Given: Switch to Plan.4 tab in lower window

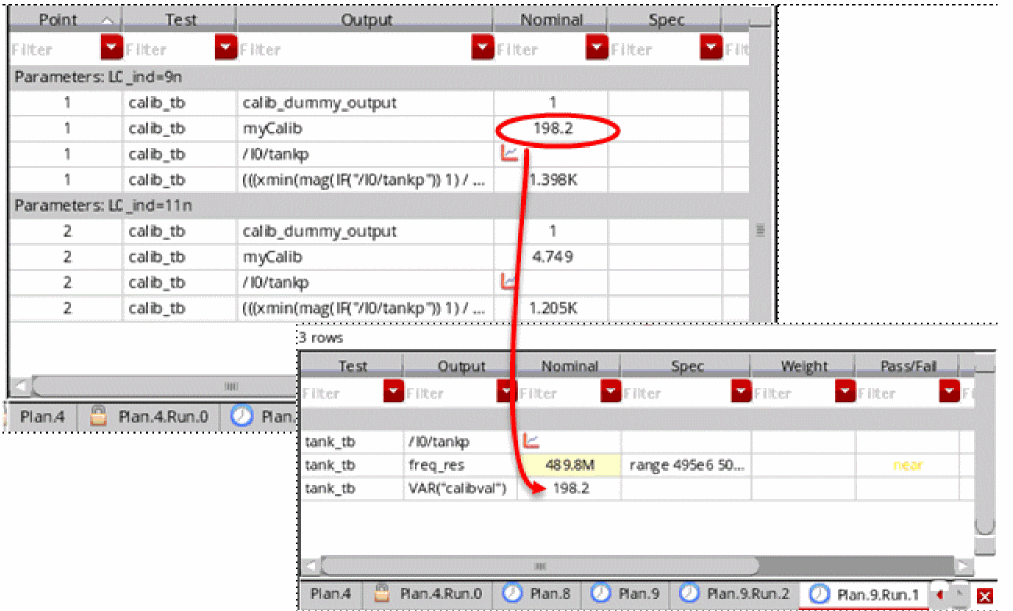Looking at the screenshot, I should 331,594.
